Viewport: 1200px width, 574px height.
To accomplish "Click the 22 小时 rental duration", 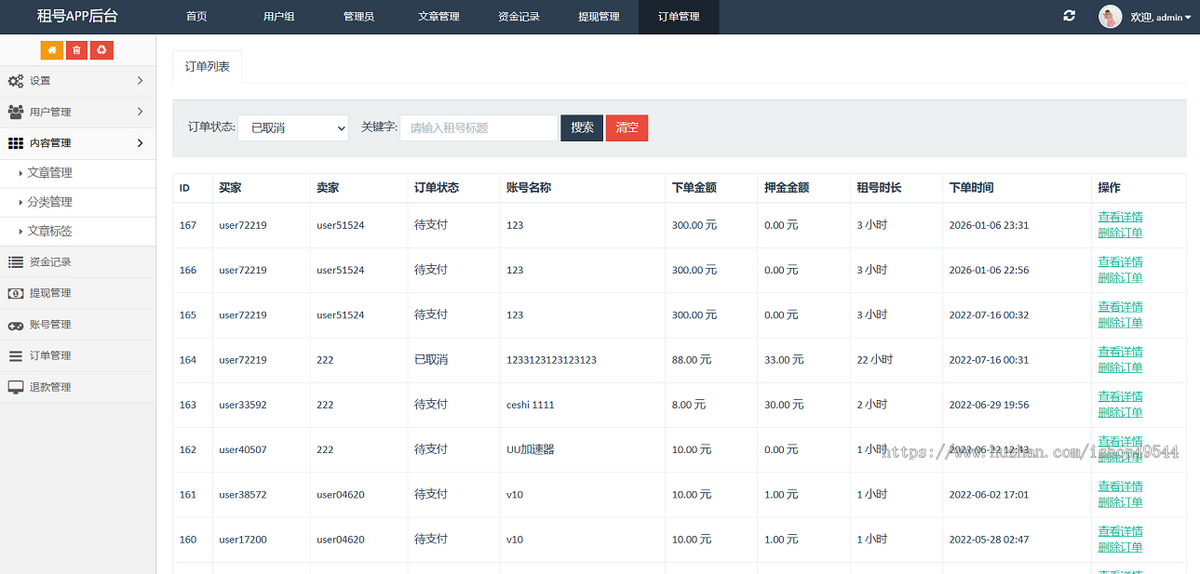I will [x=875, y=360].
